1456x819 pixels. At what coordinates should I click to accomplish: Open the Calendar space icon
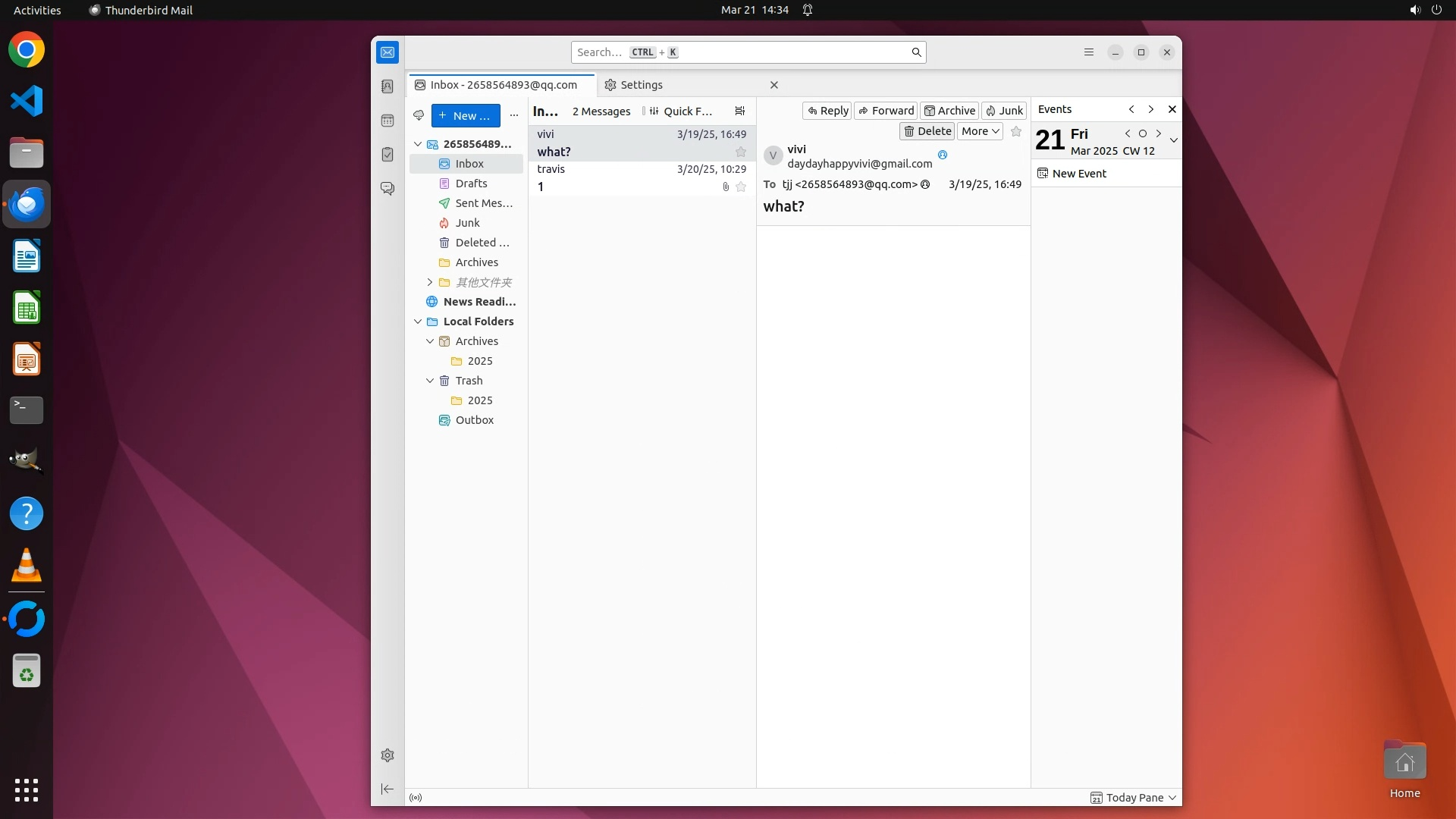(388, 121)
